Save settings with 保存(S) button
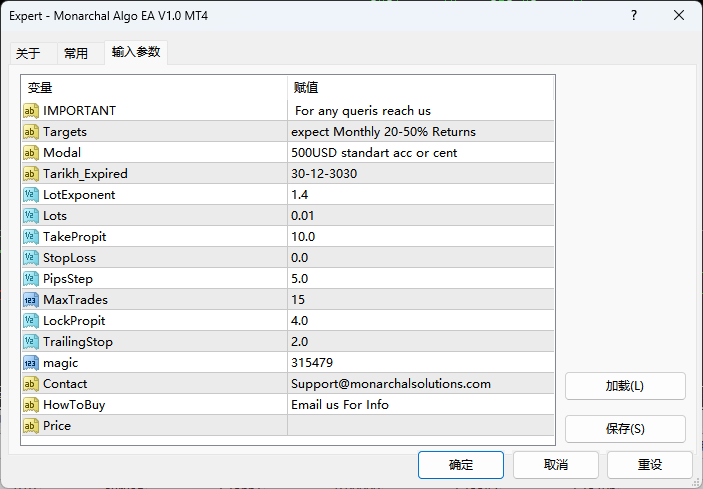 [625, 429]
